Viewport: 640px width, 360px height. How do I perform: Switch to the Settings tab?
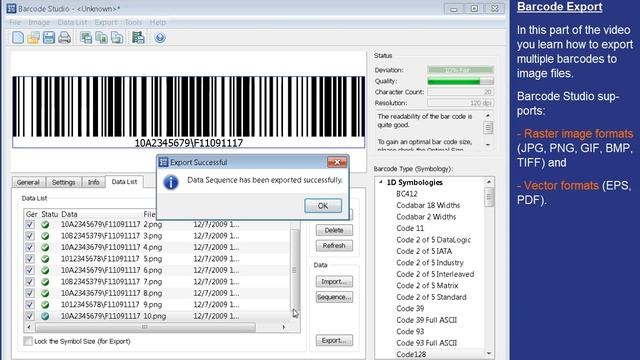click(x=64, y=182)
